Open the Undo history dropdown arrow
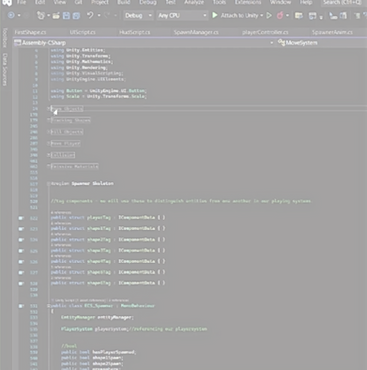Screen dimensions: 367x370 pyautogui.click(x=99, y=15)
